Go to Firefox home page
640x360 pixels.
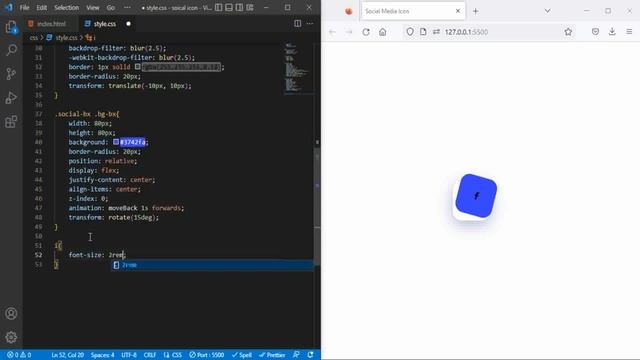382,32
